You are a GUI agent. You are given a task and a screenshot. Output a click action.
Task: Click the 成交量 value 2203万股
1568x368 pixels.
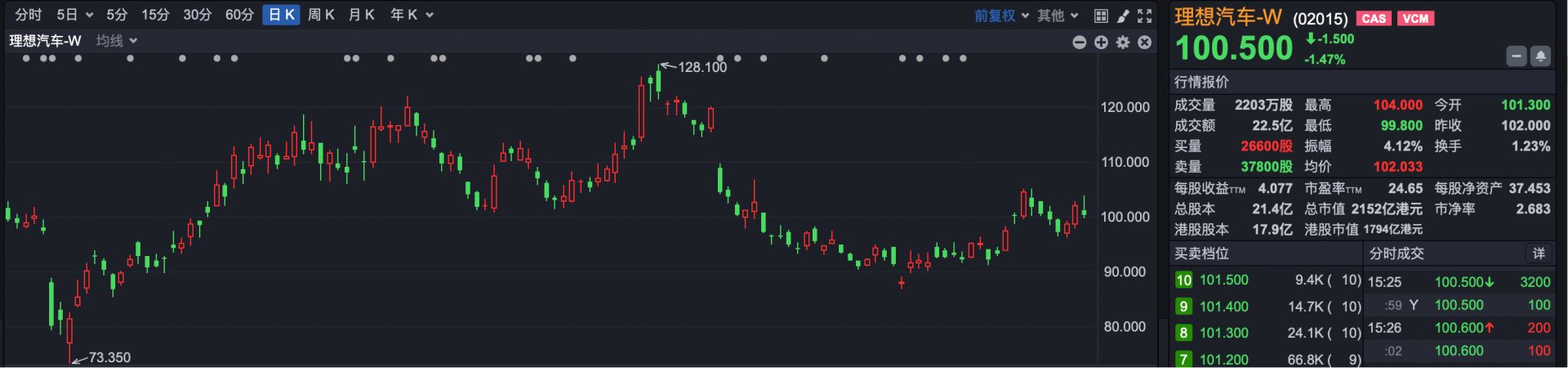click(1263, 105)
